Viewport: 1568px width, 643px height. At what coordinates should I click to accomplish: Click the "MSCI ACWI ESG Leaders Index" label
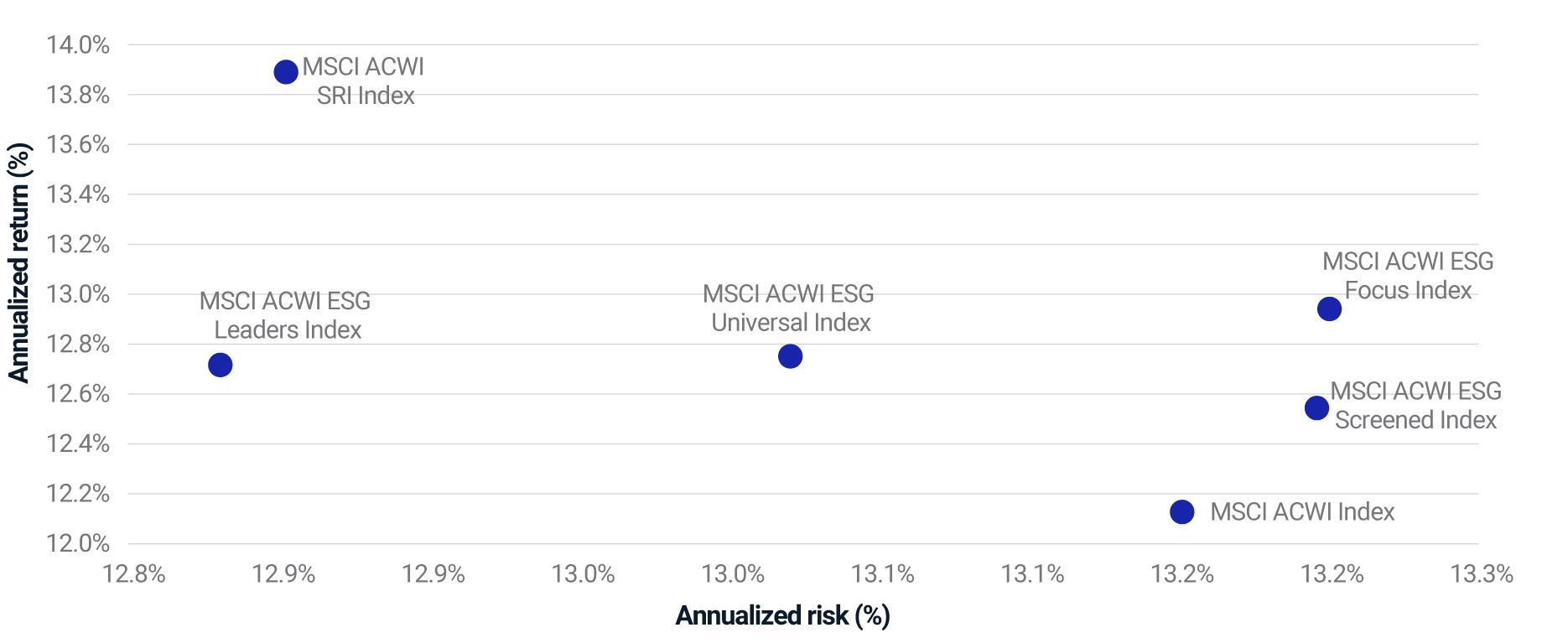[286, 315]
